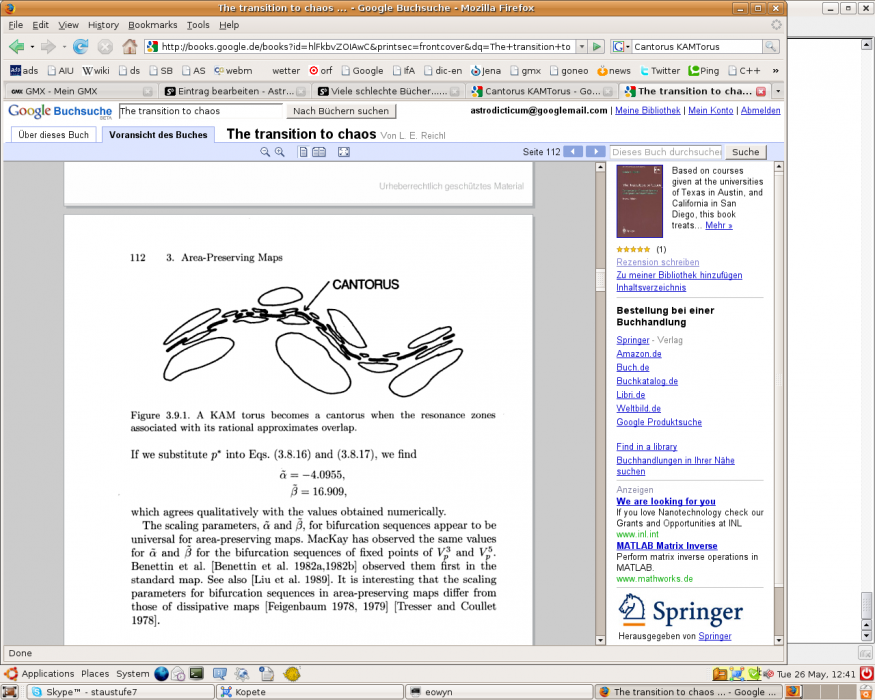Viewport: 875px width, 700px height.
Task: Zoom in on the book page
Action: (280, 152)
